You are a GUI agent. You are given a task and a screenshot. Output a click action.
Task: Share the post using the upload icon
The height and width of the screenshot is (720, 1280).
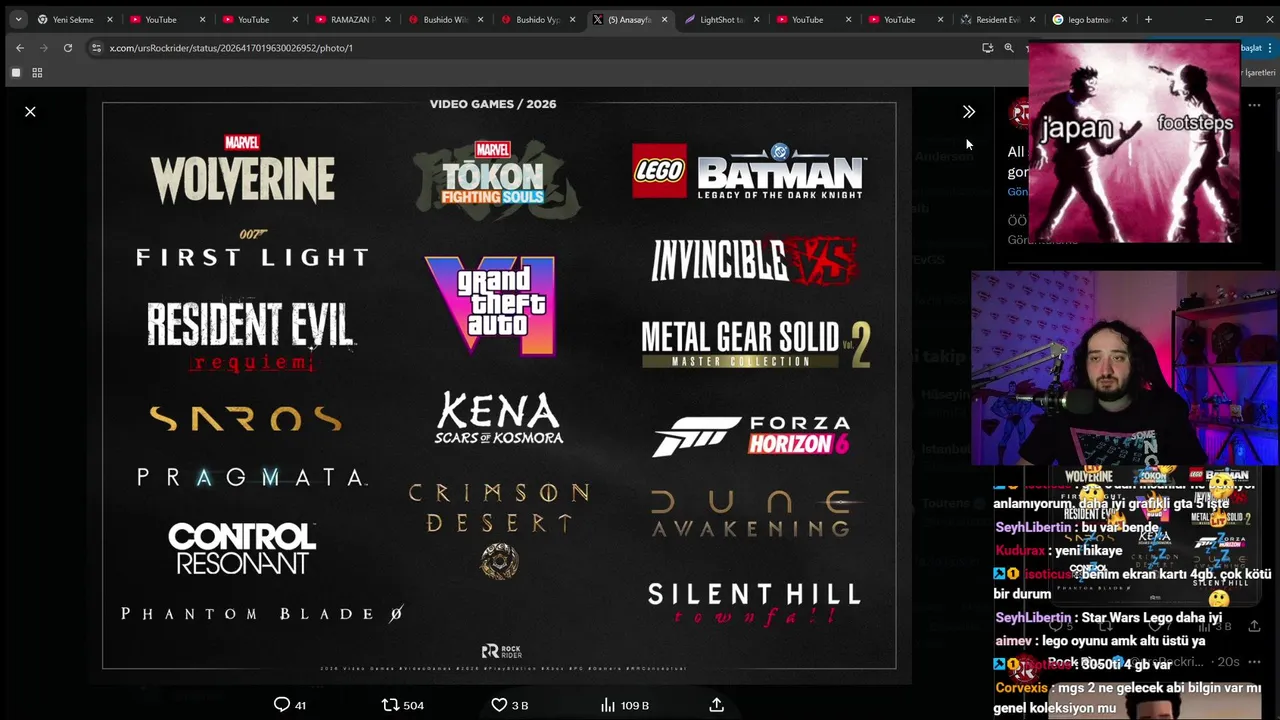[x=716, y=705]
